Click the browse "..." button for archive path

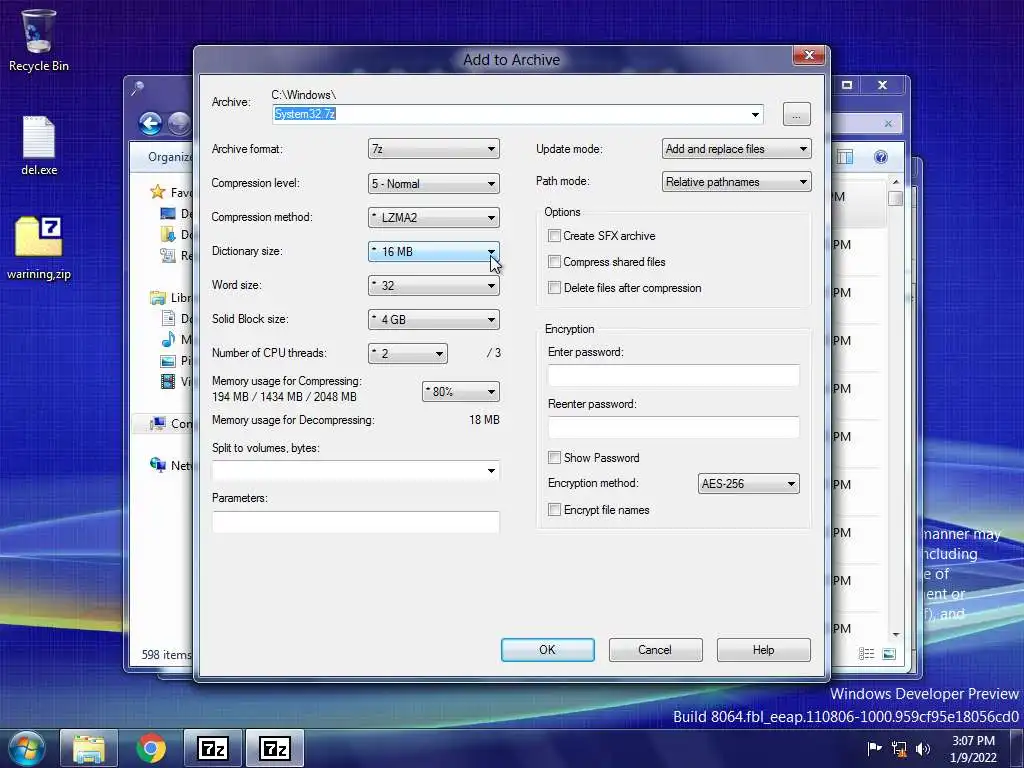[x=796, y=114]
